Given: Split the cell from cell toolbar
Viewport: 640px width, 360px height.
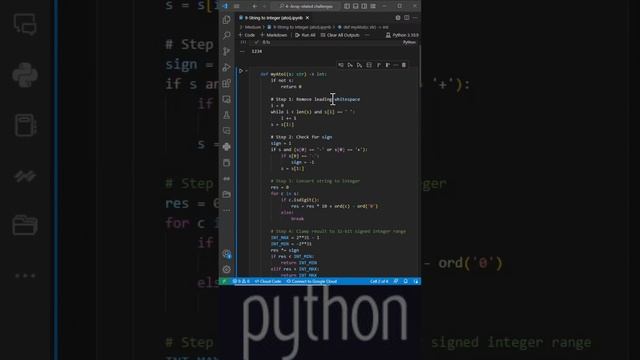Looking at the screenshot, I should click(369, 65).
